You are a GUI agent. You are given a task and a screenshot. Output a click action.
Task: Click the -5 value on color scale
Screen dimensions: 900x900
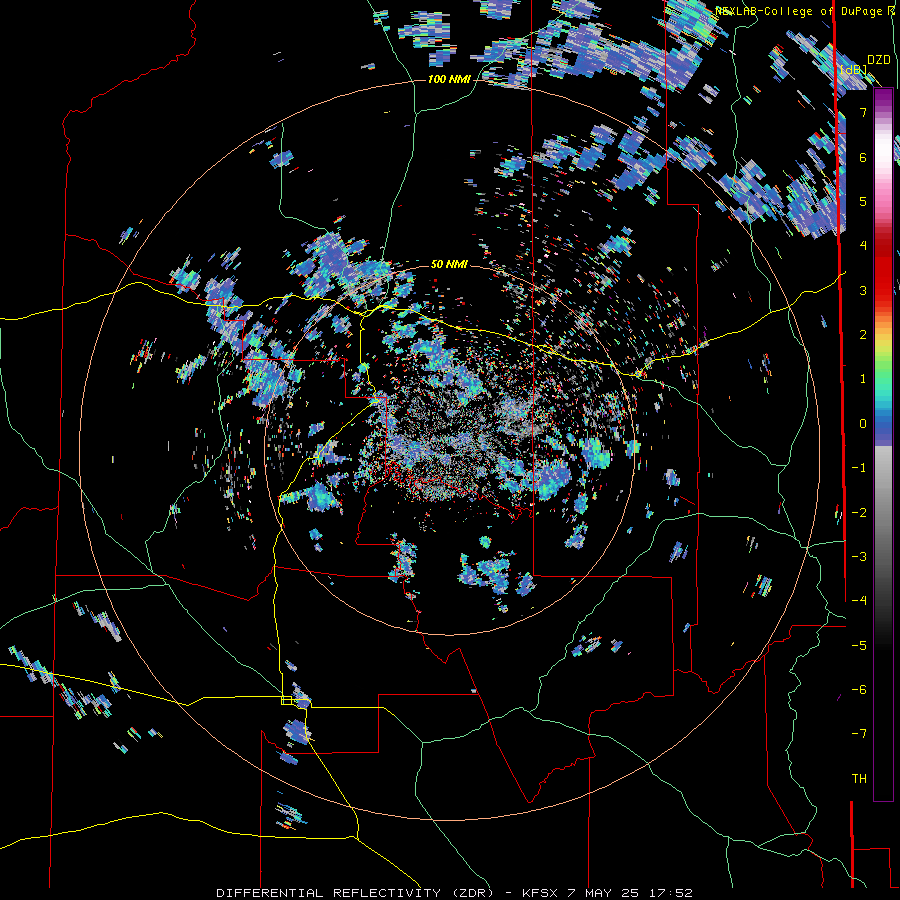[859, 646]
